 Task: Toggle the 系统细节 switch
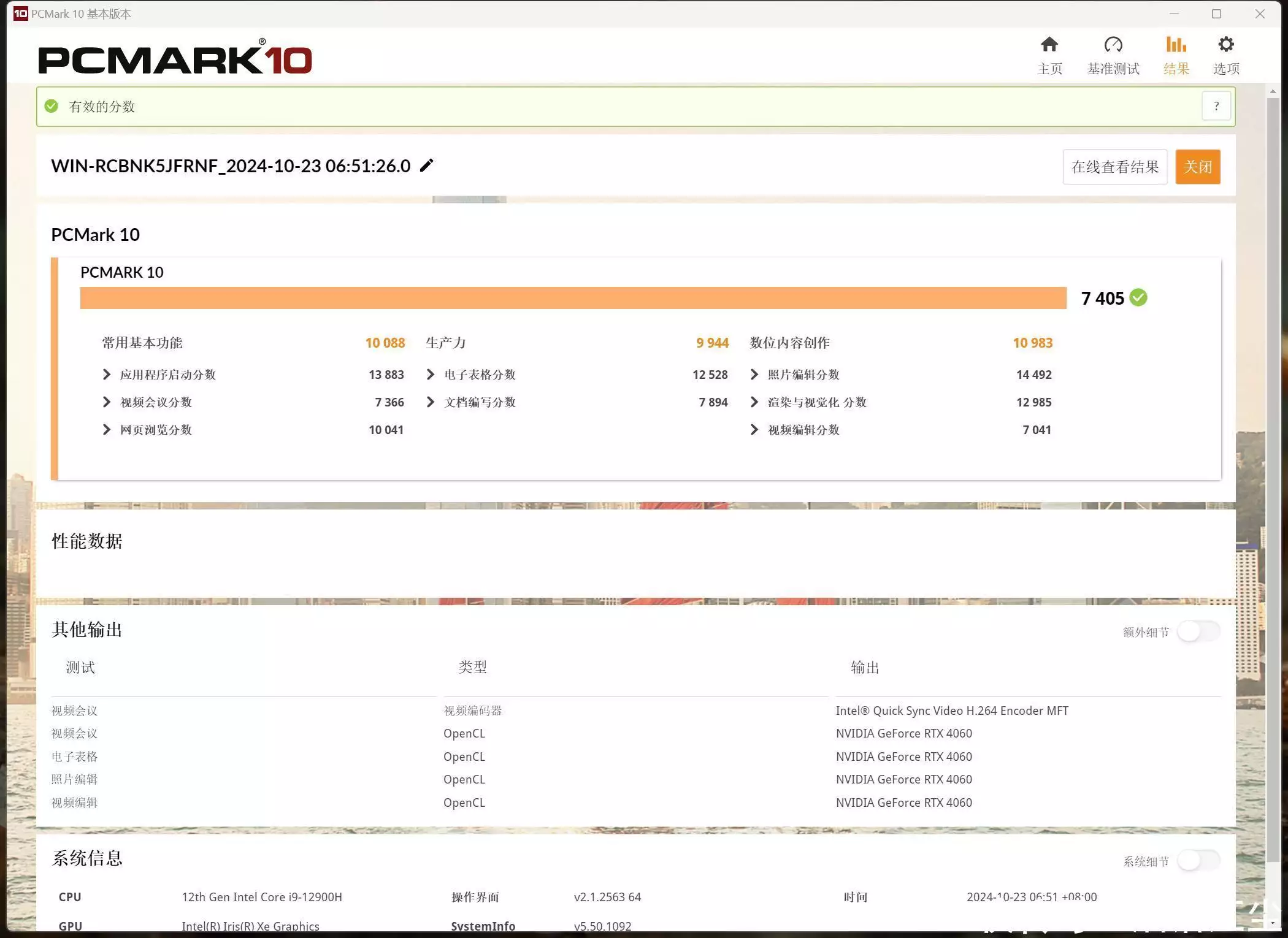tap(1199, 861)
